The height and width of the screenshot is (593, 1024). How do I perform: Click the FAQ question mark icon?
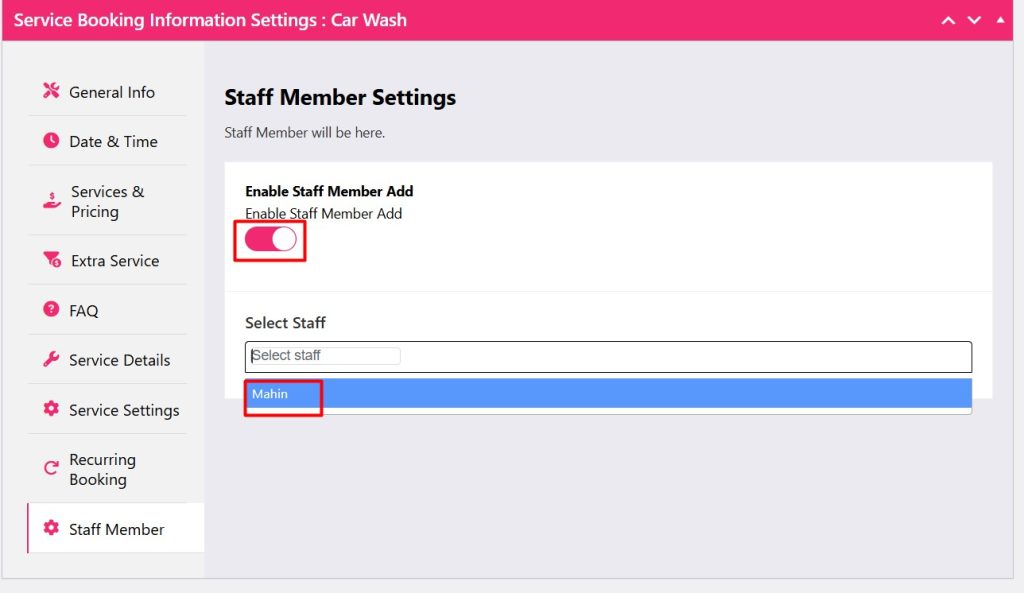tap(51, 310)
